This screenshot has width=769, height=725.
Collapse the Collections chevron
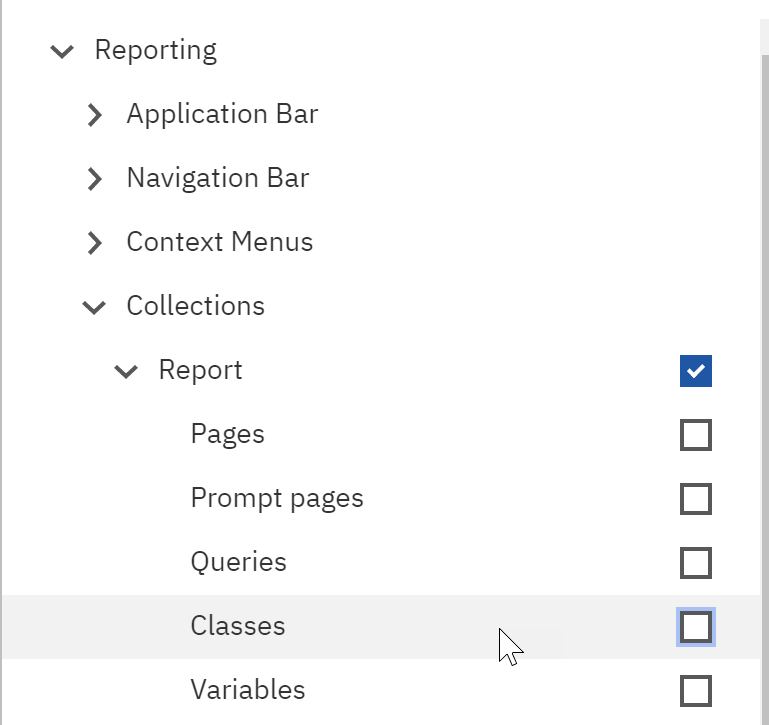tap(94, 307)
